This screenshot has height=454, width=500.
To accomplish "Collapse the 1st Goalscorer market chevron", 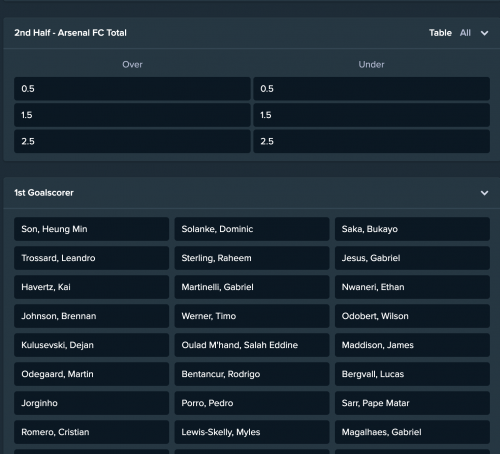I will click(484, 193).
